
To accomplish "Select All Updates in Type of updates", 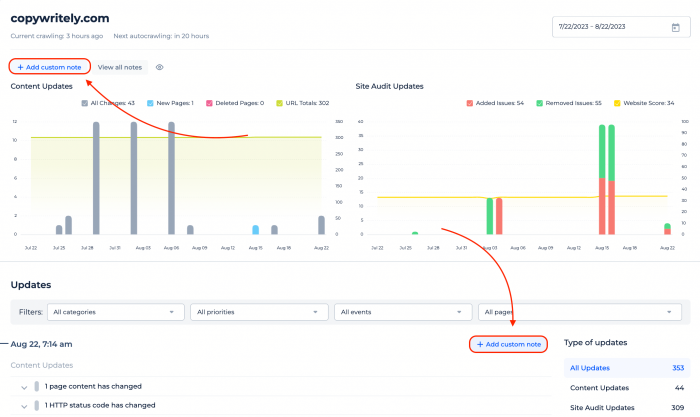I will (x=627, y=368).
